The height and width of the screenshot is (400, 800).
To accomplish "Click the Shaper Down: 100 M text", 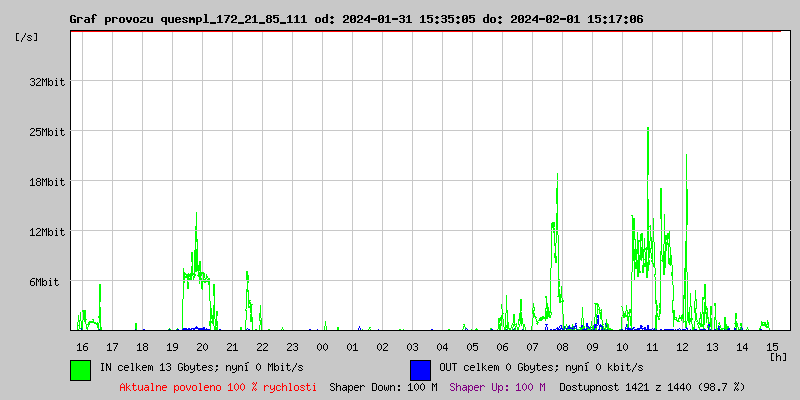I will (383, 387).
